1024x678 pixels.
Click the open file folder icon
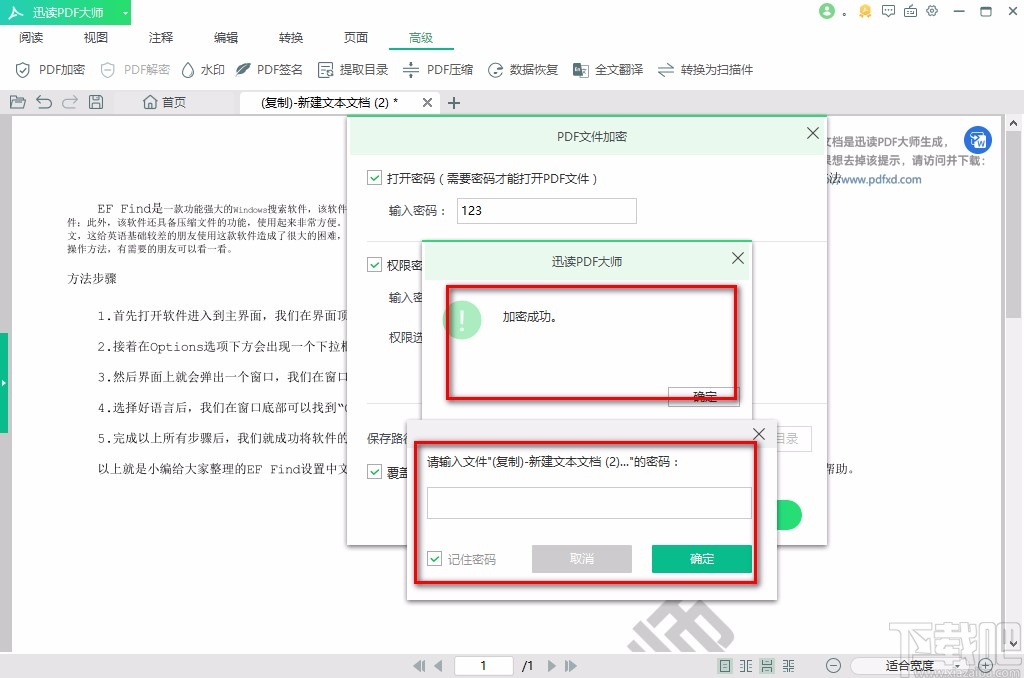pyautogui.click(x=18, y=102)
